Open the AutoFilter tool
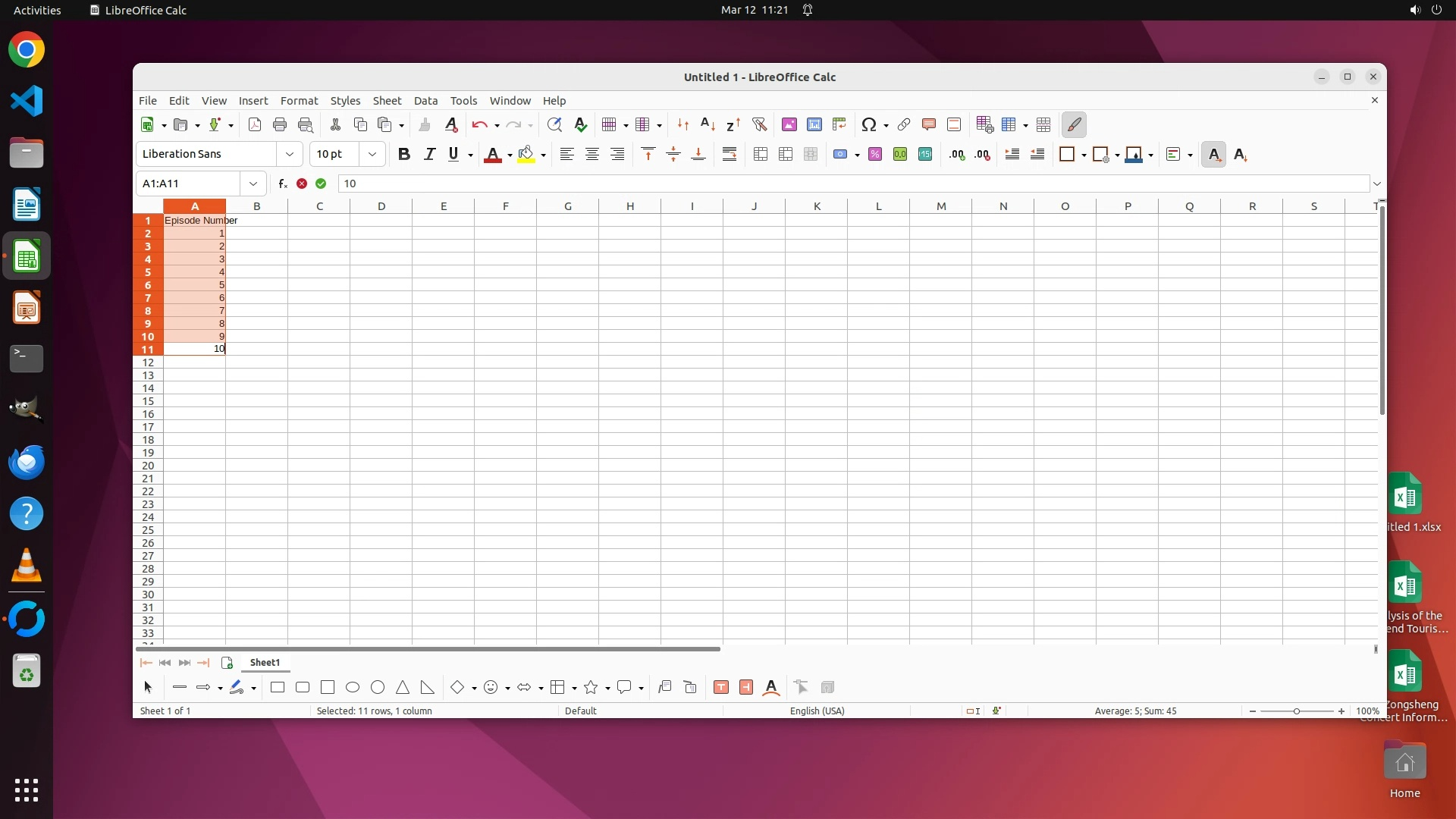 point(759,124)
